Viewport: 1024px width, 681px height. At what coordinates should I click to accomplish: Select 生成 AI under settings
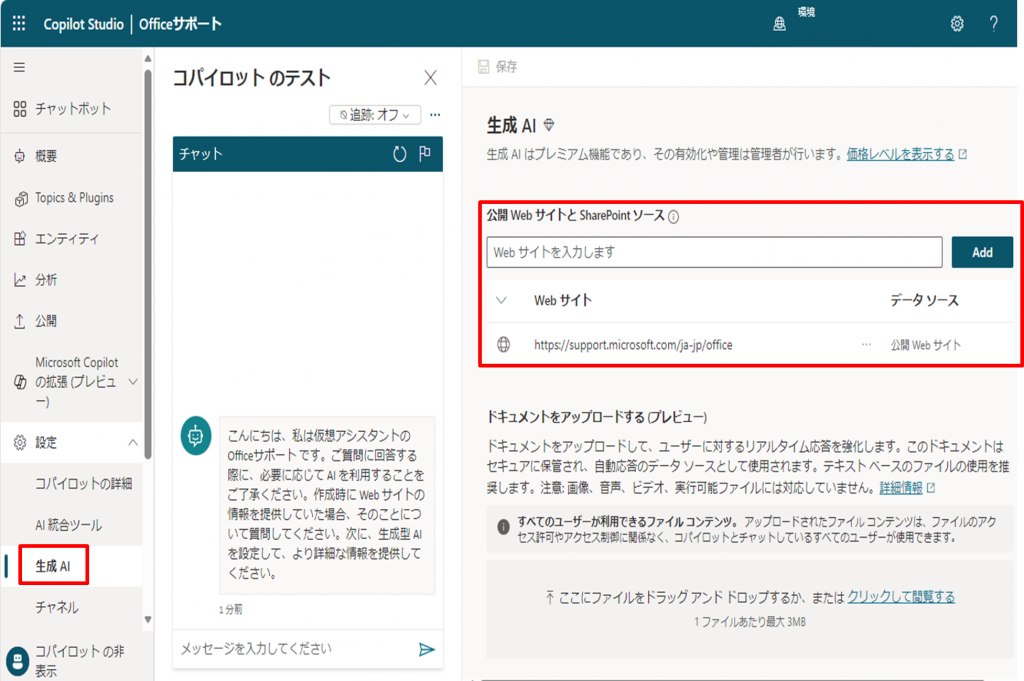tap(53, 566)
